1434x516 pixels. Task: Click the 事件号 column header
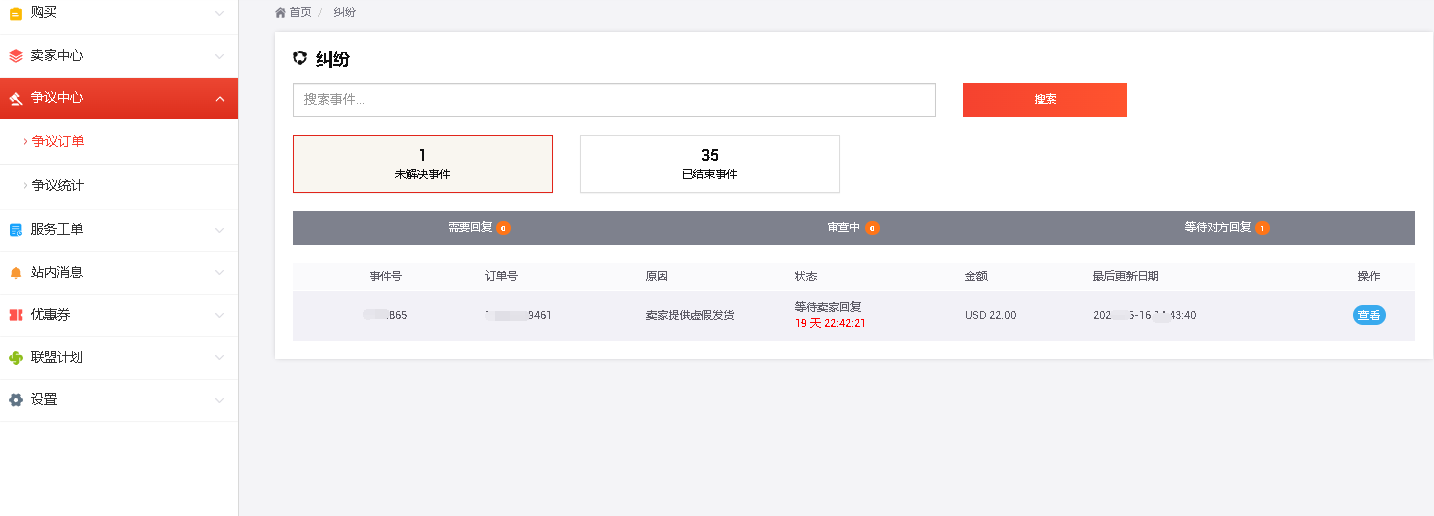(385, 276)
